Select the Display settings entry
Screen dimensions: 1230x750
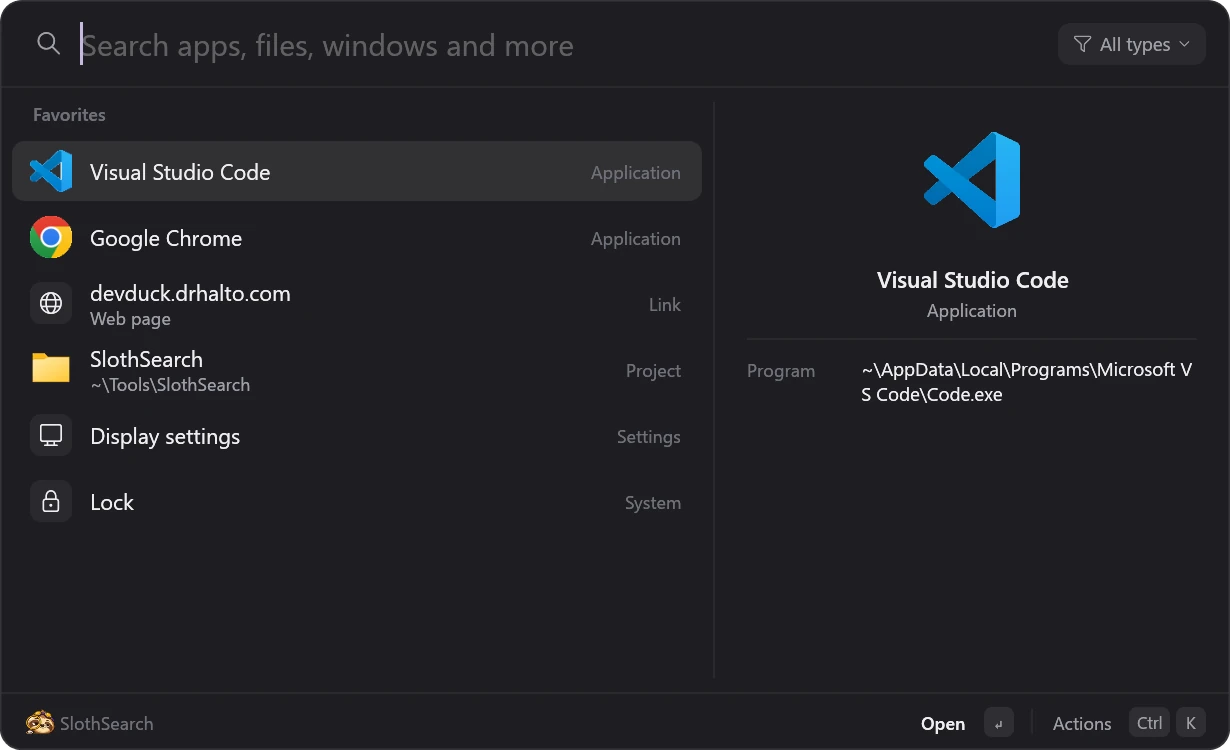357,436
